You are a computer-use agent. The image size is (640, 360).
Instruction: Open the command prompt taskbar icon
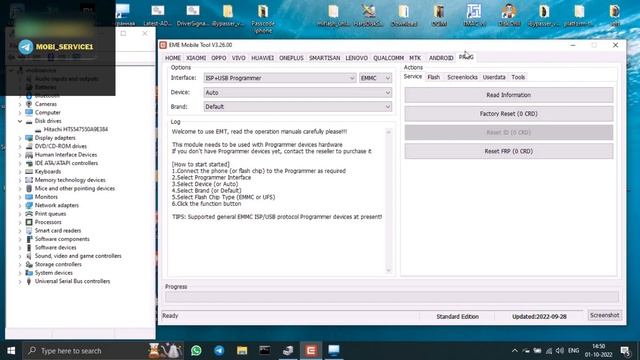265,350
